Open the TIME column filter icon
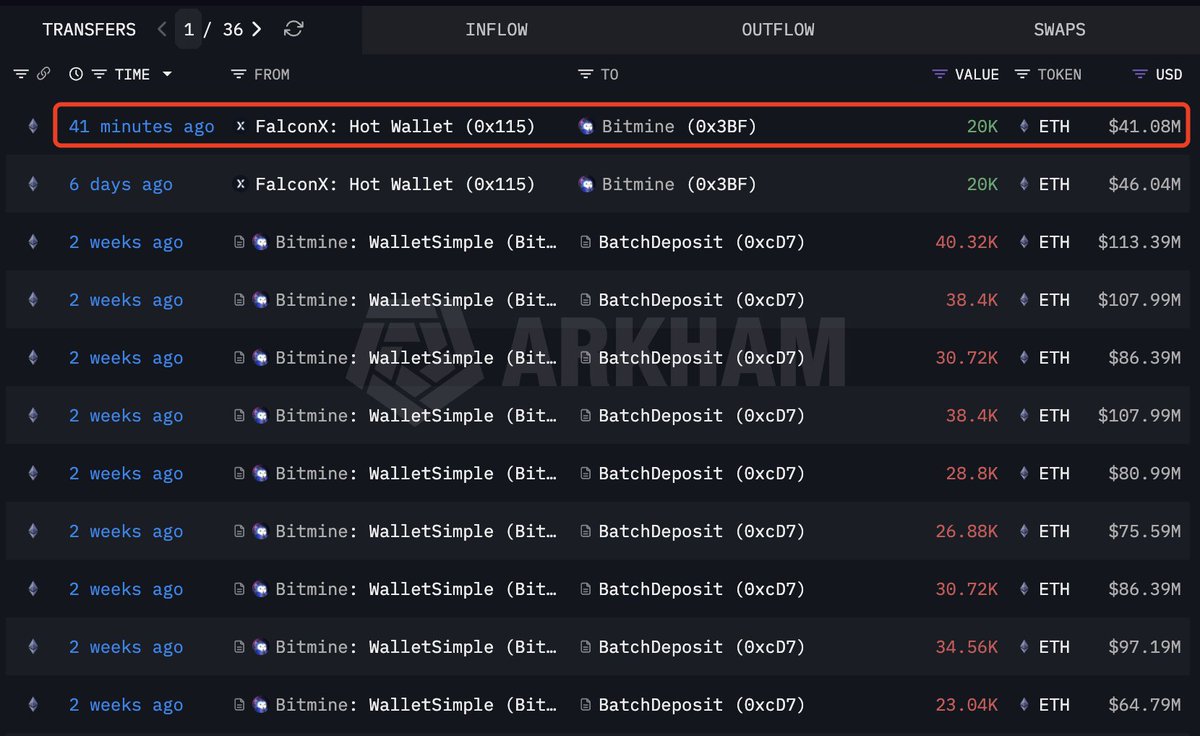Image resolution: width=1200 pixels, height=736 pixels. pos(98,74)
